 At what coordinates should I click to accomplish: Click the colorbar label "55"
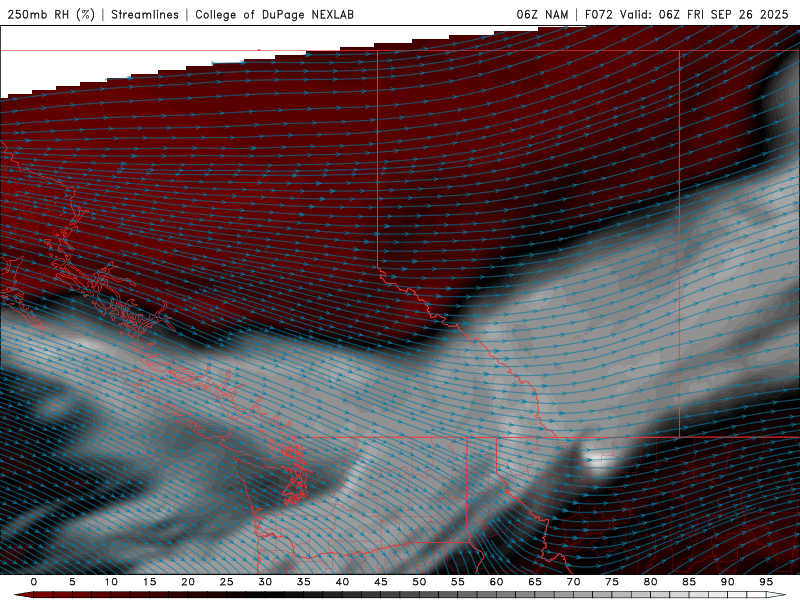click(x=458, y=582)
